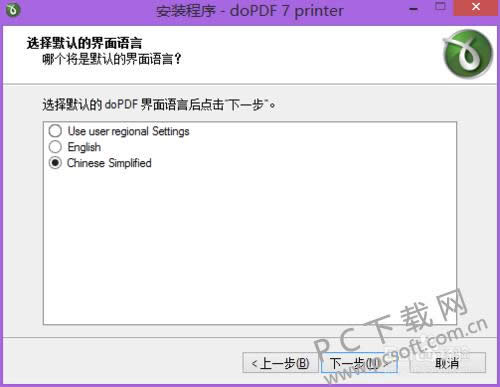Go back with the 上一步(B) button

point(280,363)
